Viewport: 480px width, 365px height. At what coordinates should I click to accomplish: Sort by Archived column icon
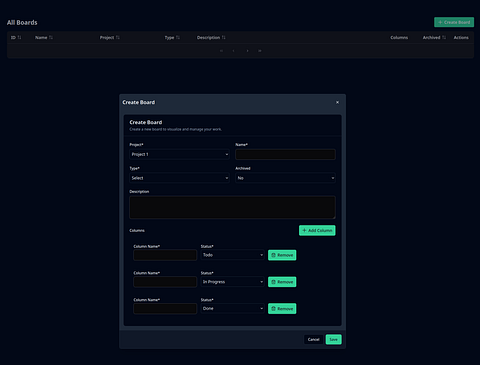click(444, 37)
